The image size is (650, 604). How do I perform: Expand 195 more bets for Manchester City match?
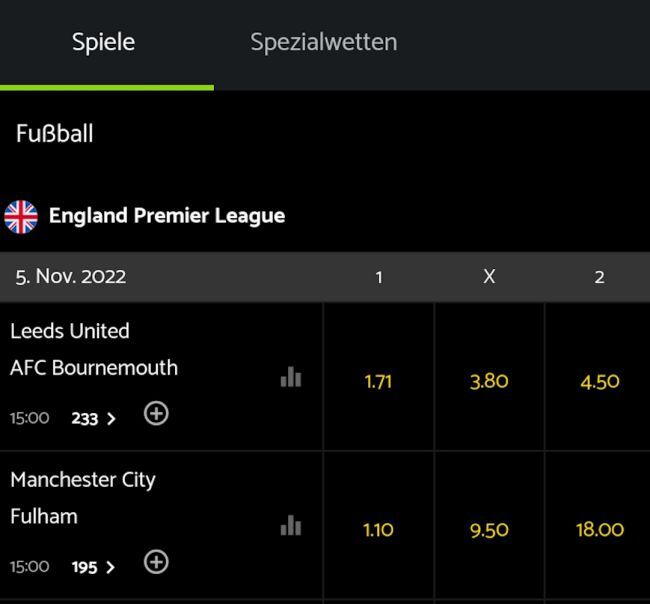click(93, 567)
